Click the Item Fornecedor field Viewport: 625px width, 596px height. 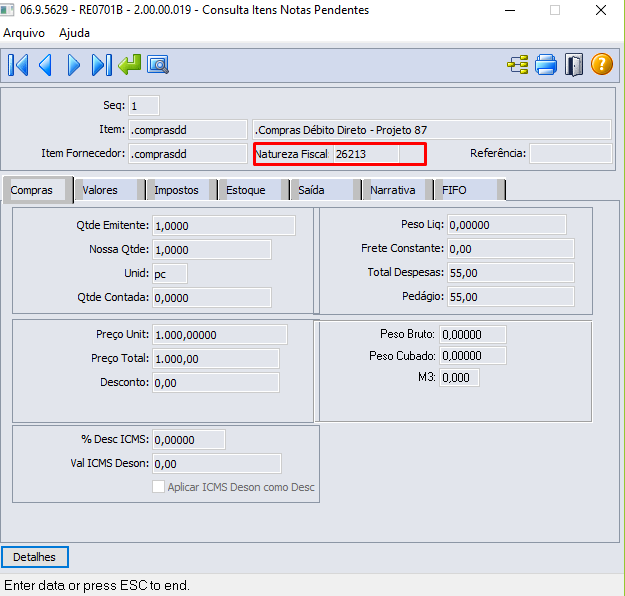tap(188, 154)
